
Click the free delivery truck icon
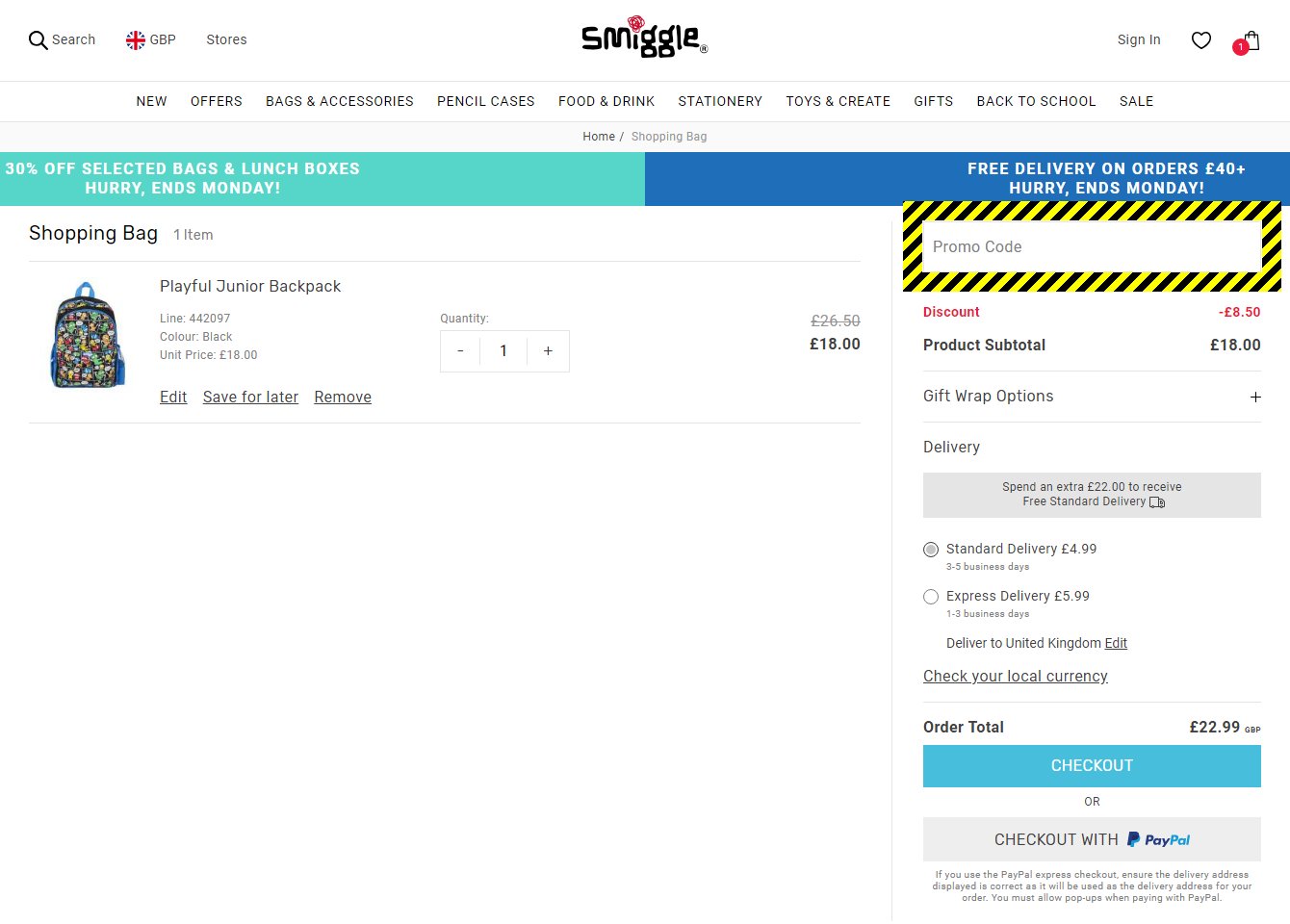(1157, 502)
